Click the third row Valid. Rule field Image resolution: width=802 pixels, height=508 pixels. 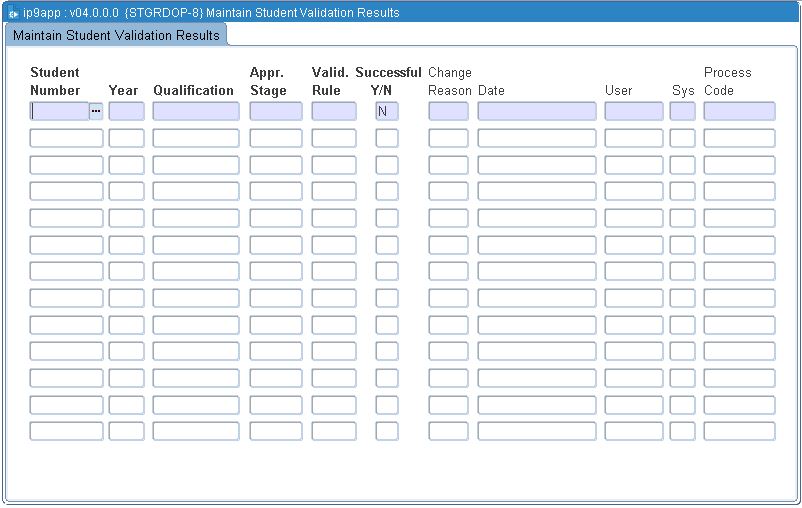tap(334, 165)
